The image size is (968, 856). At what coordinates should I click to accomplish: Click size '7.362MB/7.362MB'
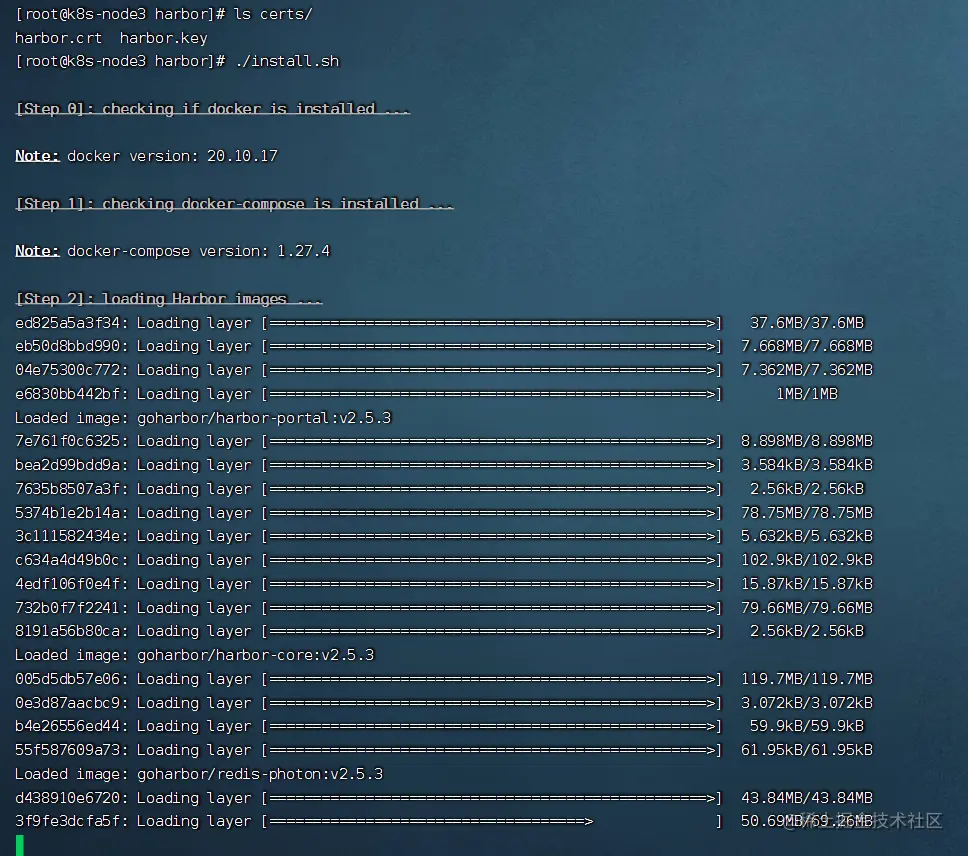click(807, 370)
